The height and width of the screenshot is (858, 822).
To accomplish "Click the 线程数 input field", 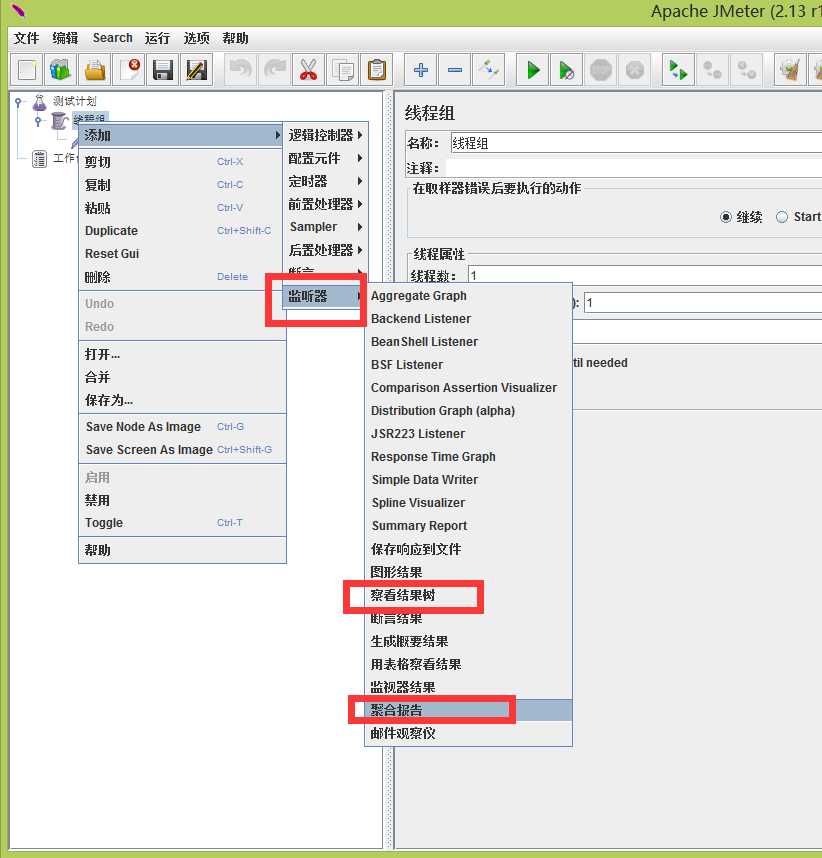I will 645,276.
